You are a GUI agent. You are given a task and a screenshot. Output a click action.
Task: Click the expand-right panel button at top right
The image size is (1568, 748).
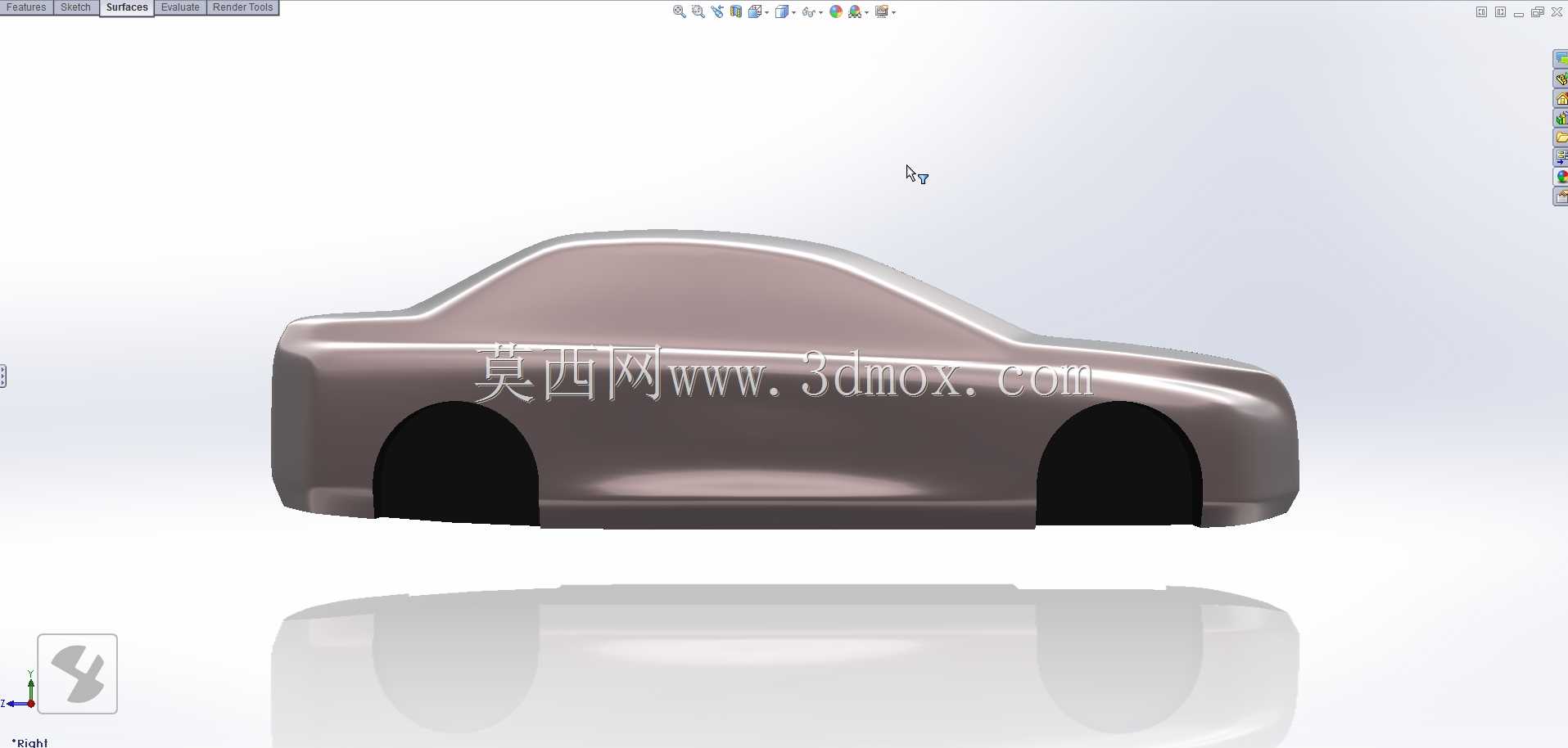coord(1500,12)
